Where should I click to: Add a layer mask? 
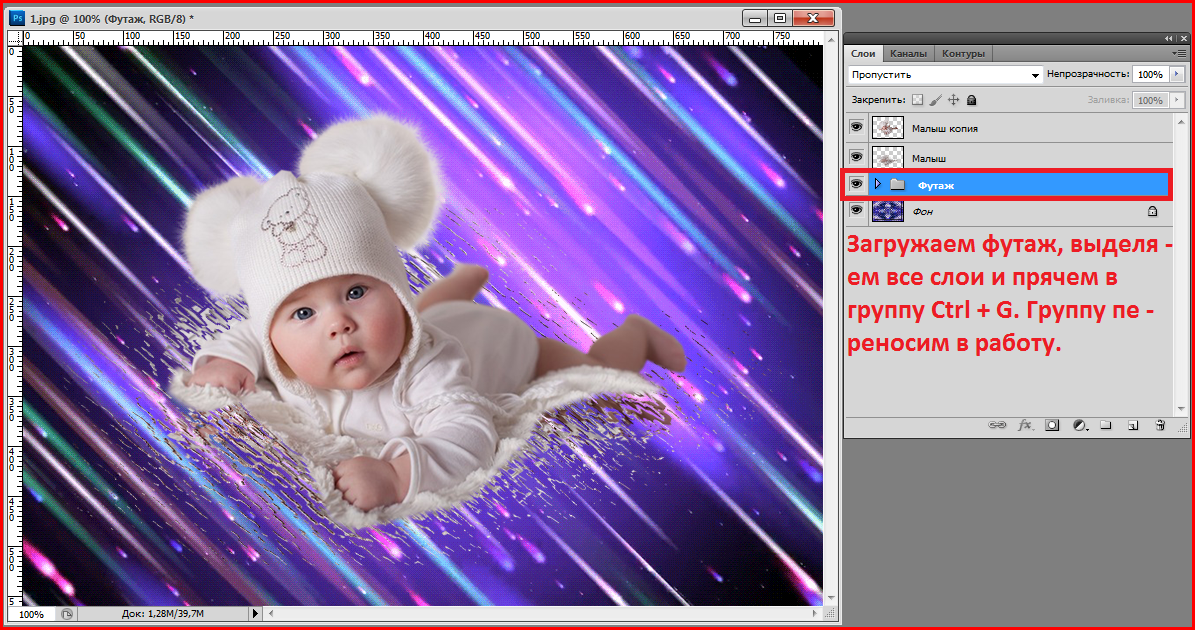click(1052, 425)
